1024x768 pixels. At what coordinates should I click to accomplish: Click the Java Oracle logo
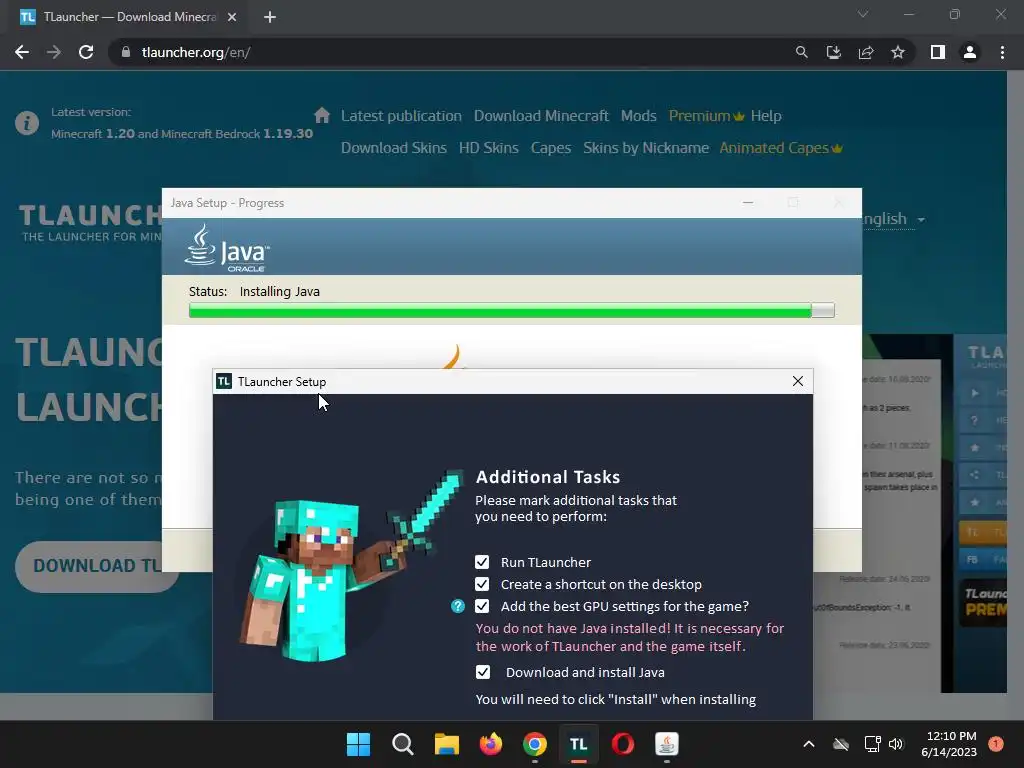click(227, 248)
